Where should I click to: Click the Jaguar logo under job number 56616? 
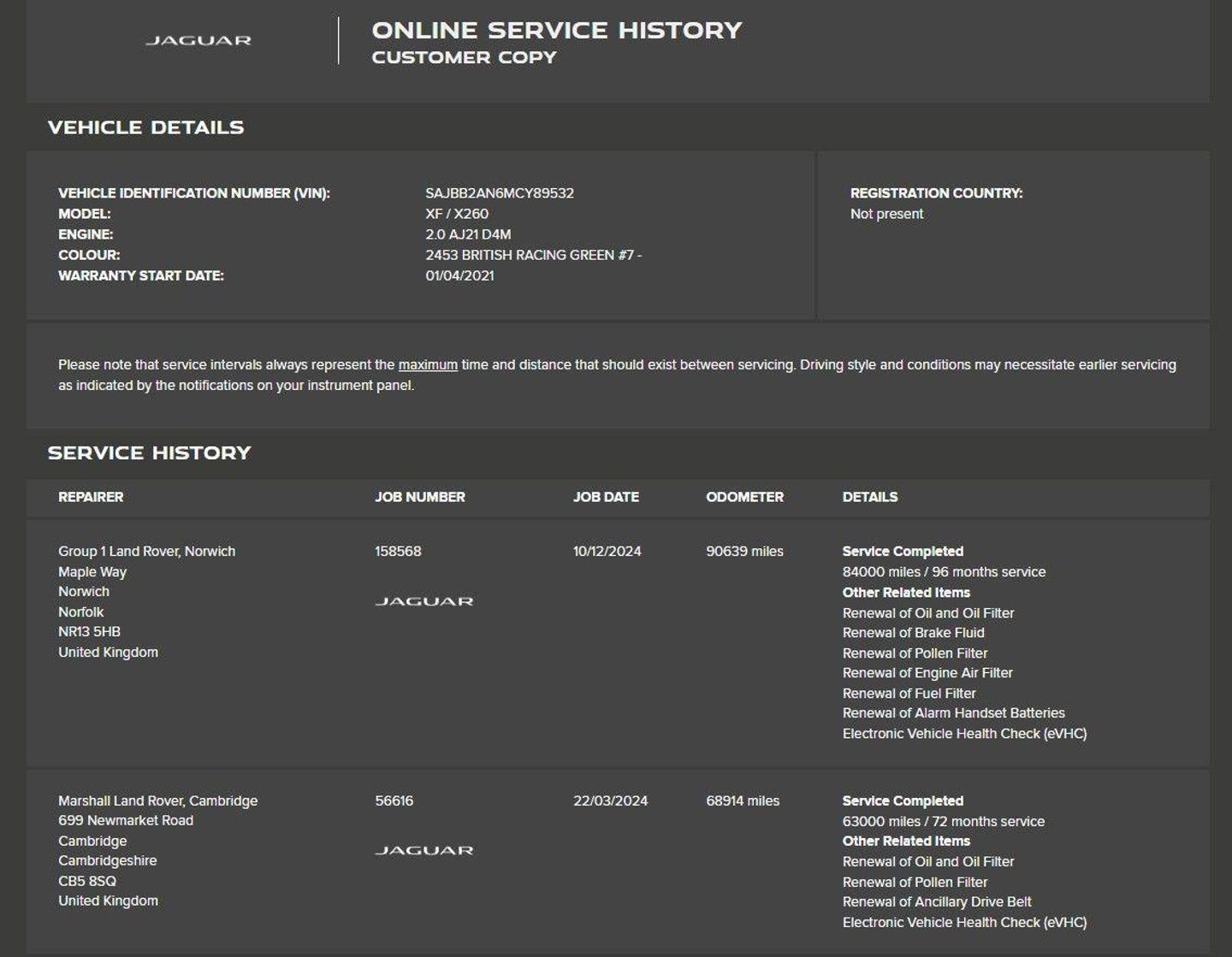[424, 850]
